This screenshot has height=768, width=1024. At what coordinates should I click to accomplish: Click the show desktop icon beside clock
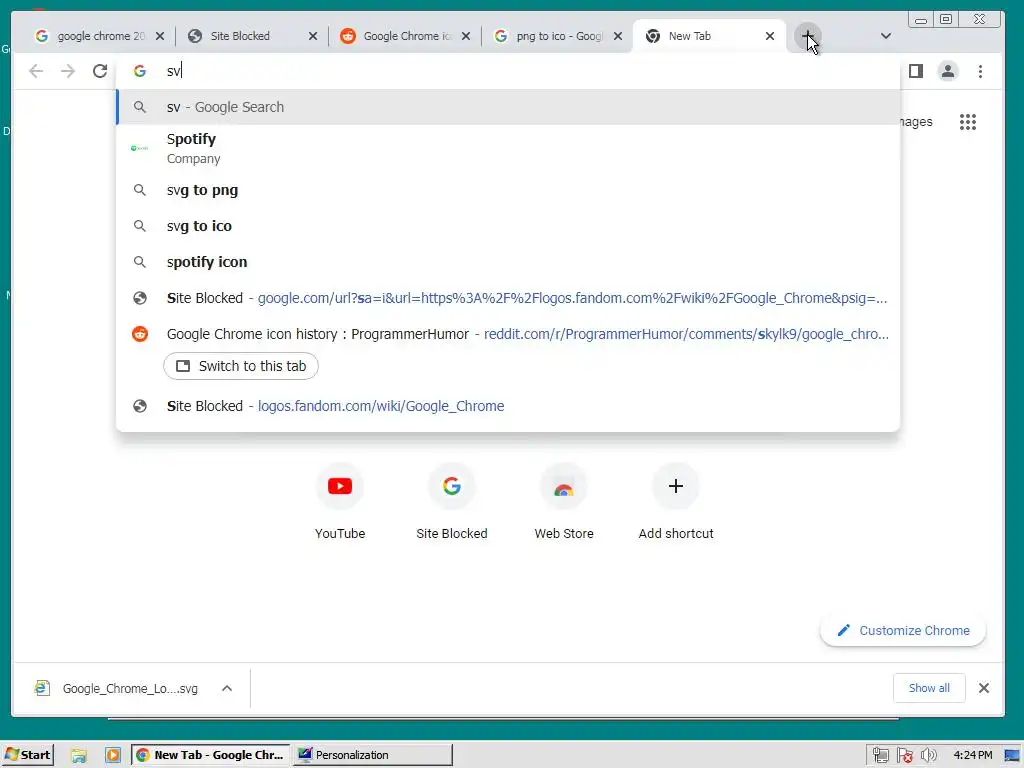click(1012, 755)
